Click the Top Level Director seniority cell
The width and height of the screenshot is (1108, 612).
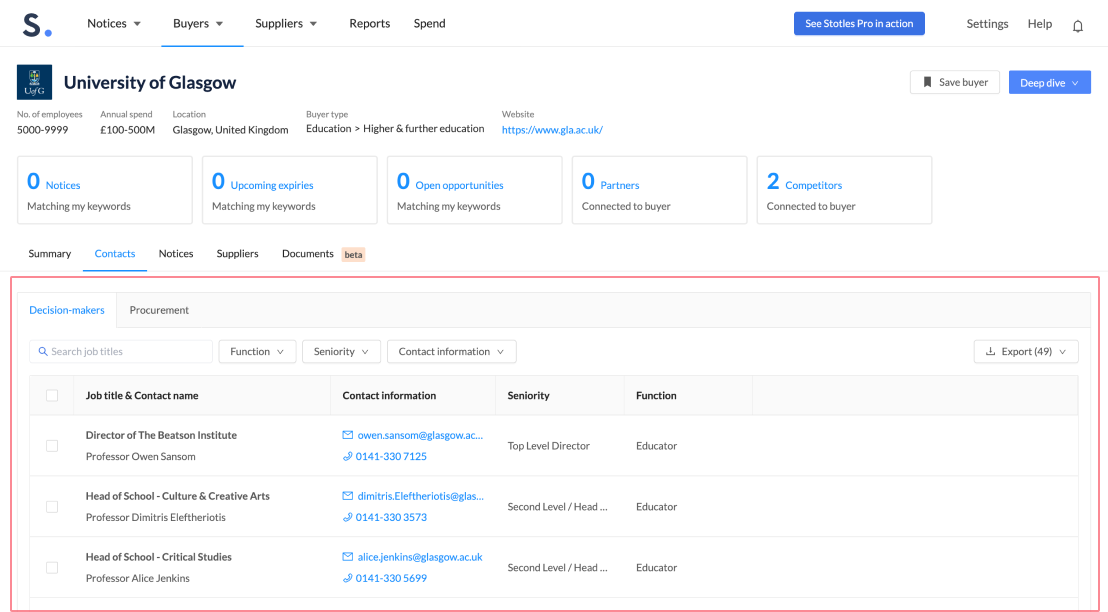[548, 446]
